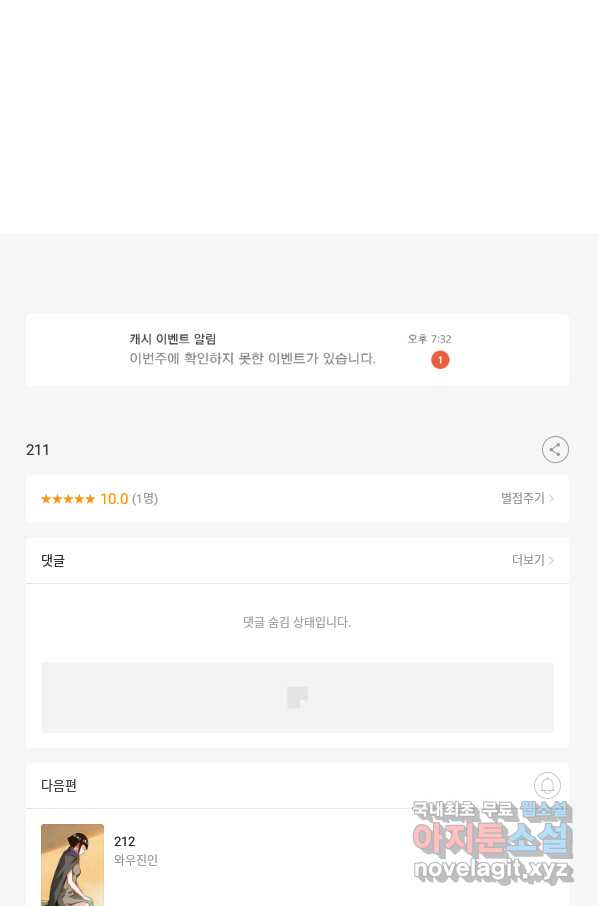Click the 10.0 rating score
This screenshot has width=598, height=906.
(114, 499)
